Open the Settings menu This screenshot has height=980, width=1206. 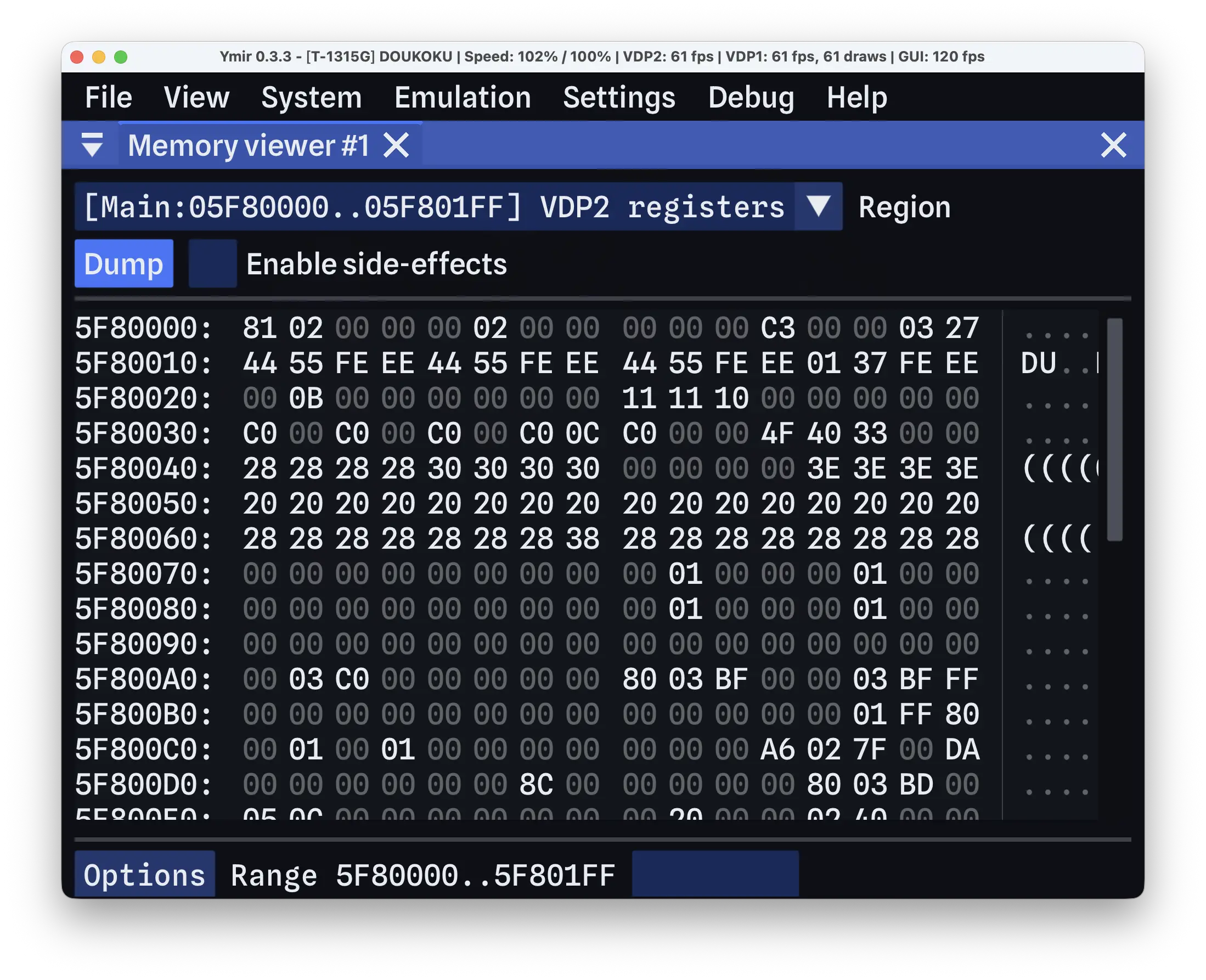tap(619, 97)
